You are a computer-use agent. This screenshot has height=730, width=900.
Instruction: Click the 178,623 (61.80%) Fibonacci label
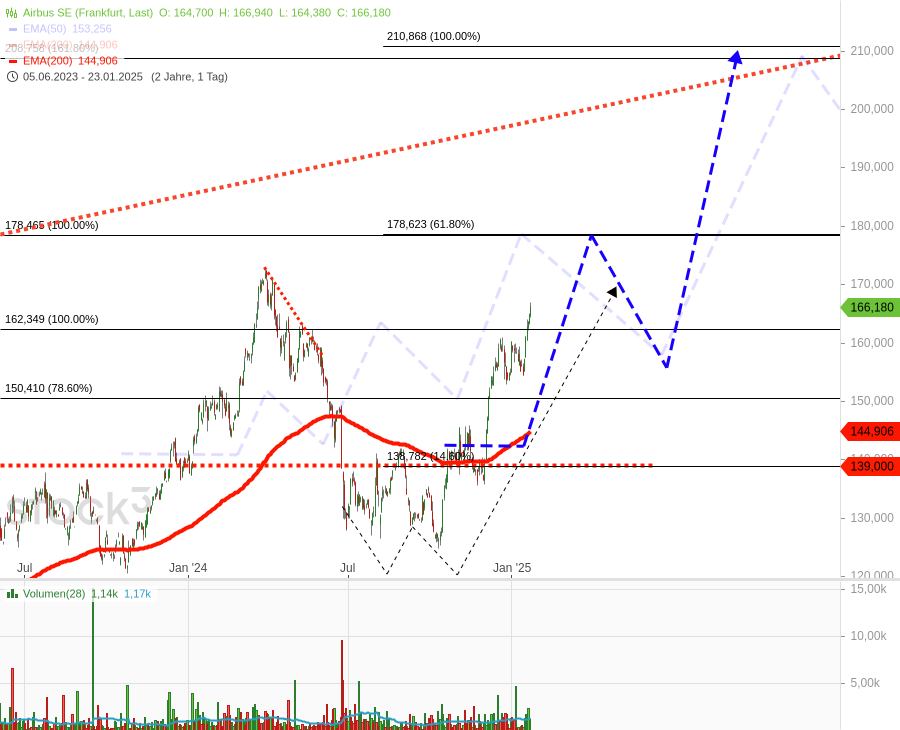click(430, 225)
